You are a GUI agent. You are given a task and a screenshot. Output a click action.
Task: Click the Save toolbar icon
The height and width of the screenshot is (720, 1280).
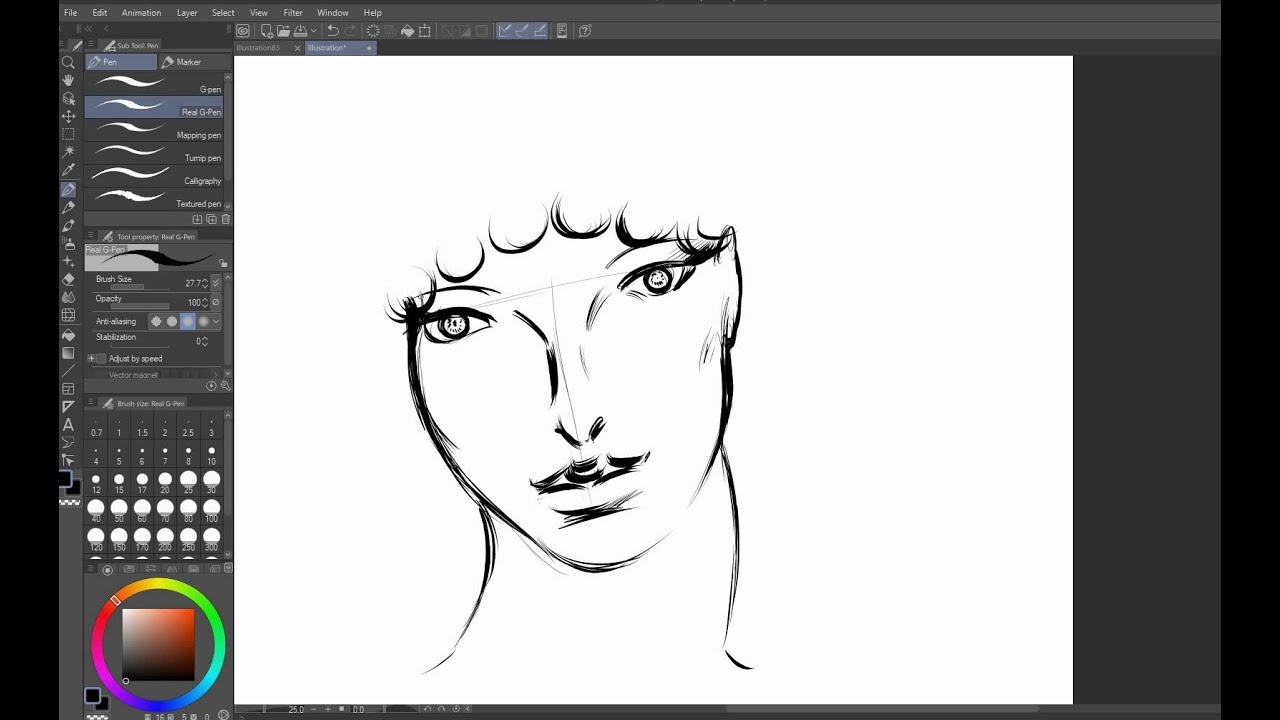(x=300, y=31)
